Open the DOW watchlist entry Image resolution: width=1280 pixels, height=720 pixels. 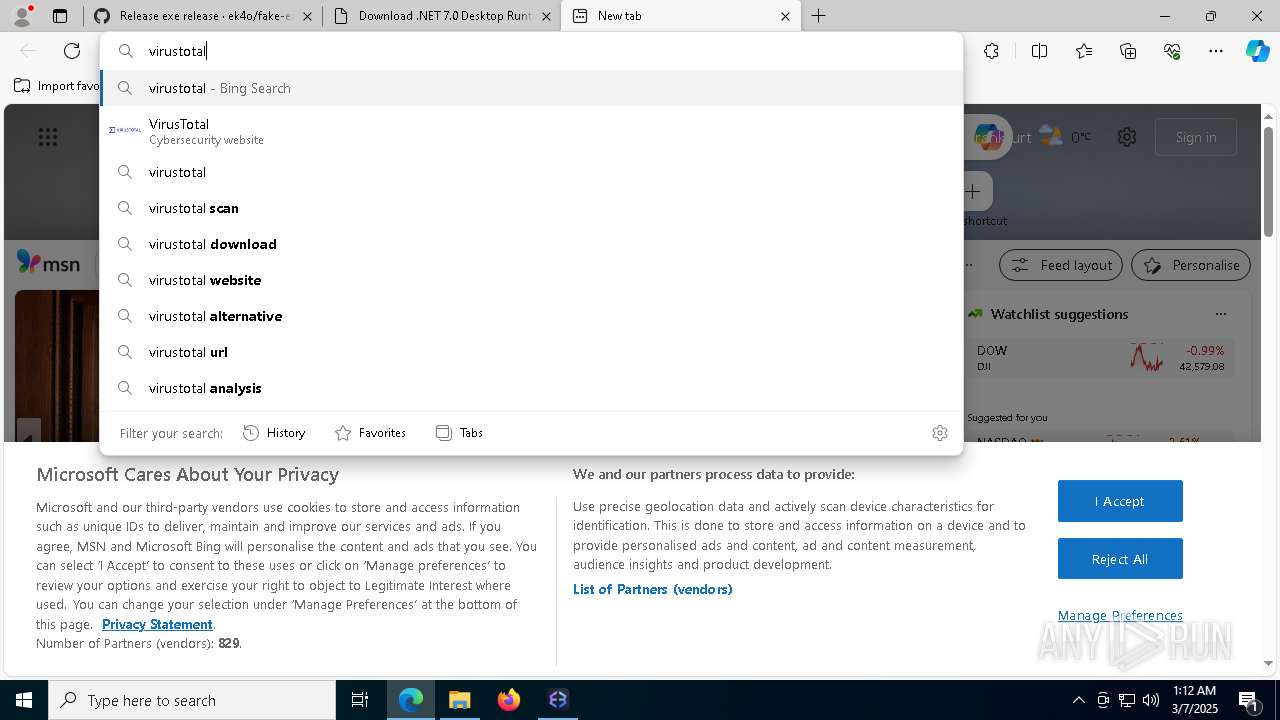1100,357
